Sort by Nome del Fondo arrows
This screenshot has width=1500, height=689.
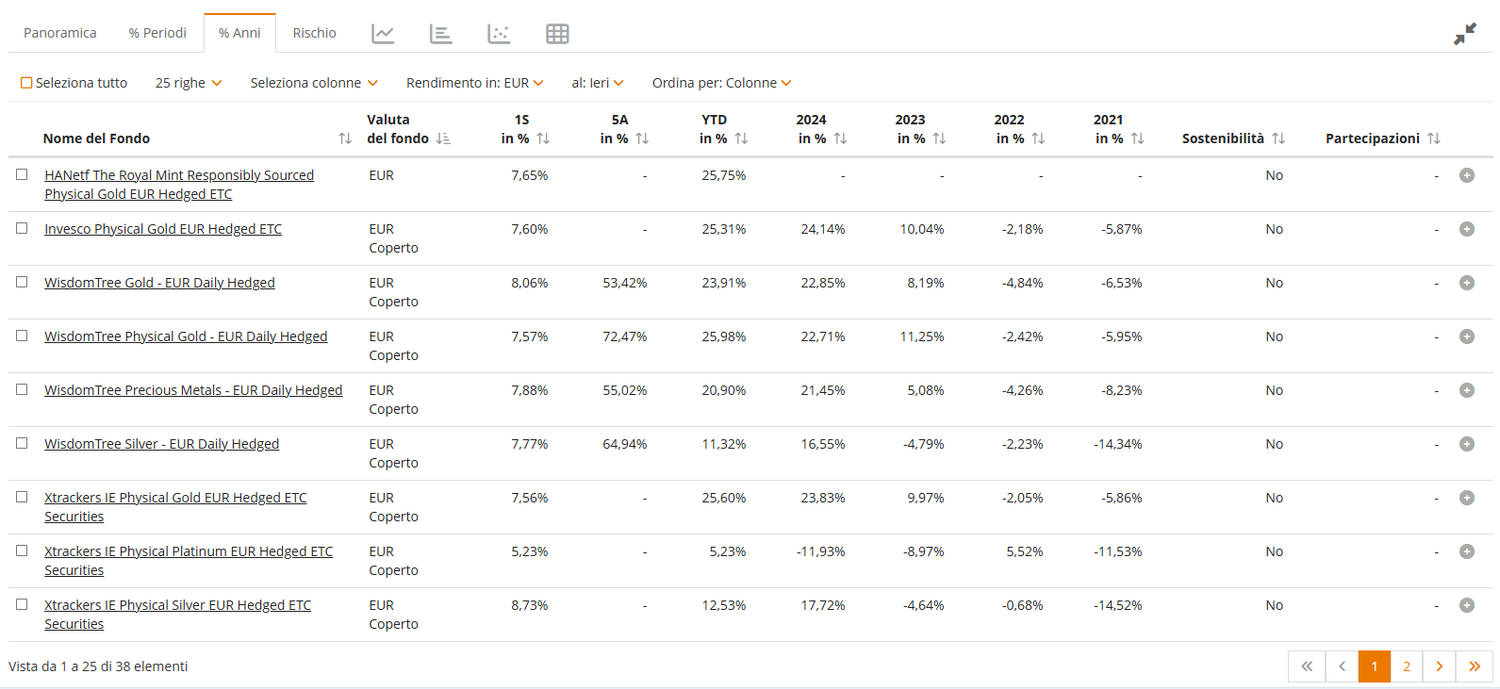(x=345, y=139)
